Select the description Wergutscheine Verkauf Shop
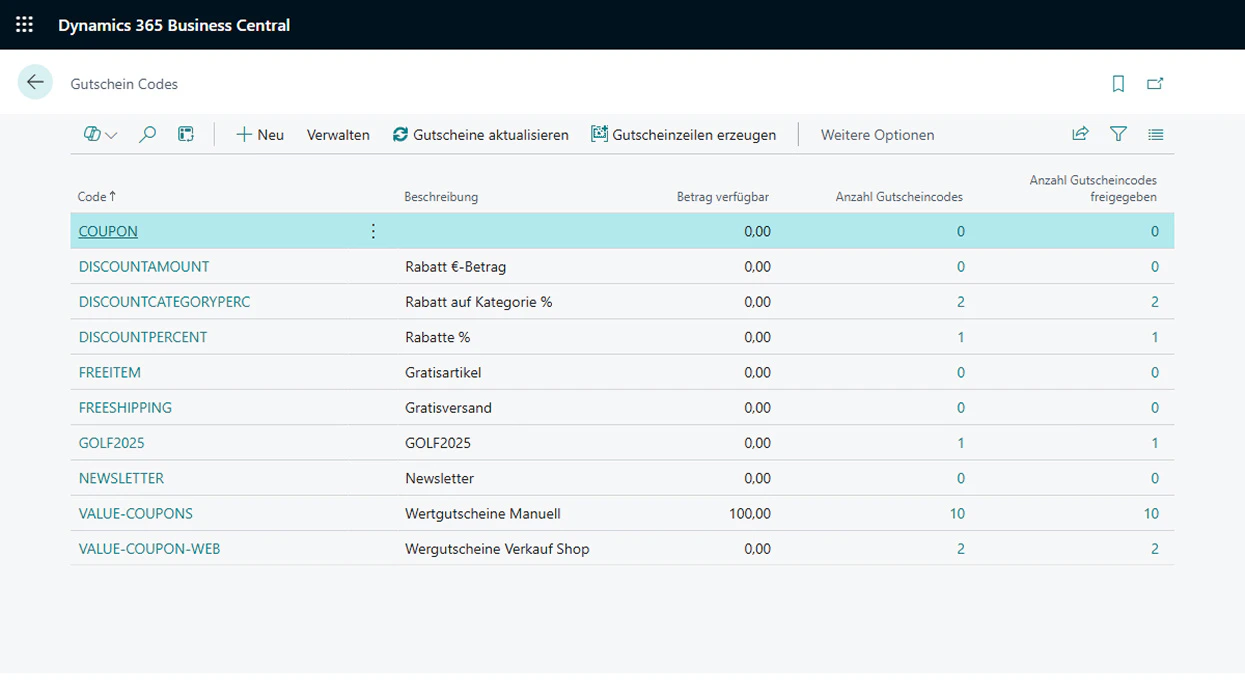 497,549
